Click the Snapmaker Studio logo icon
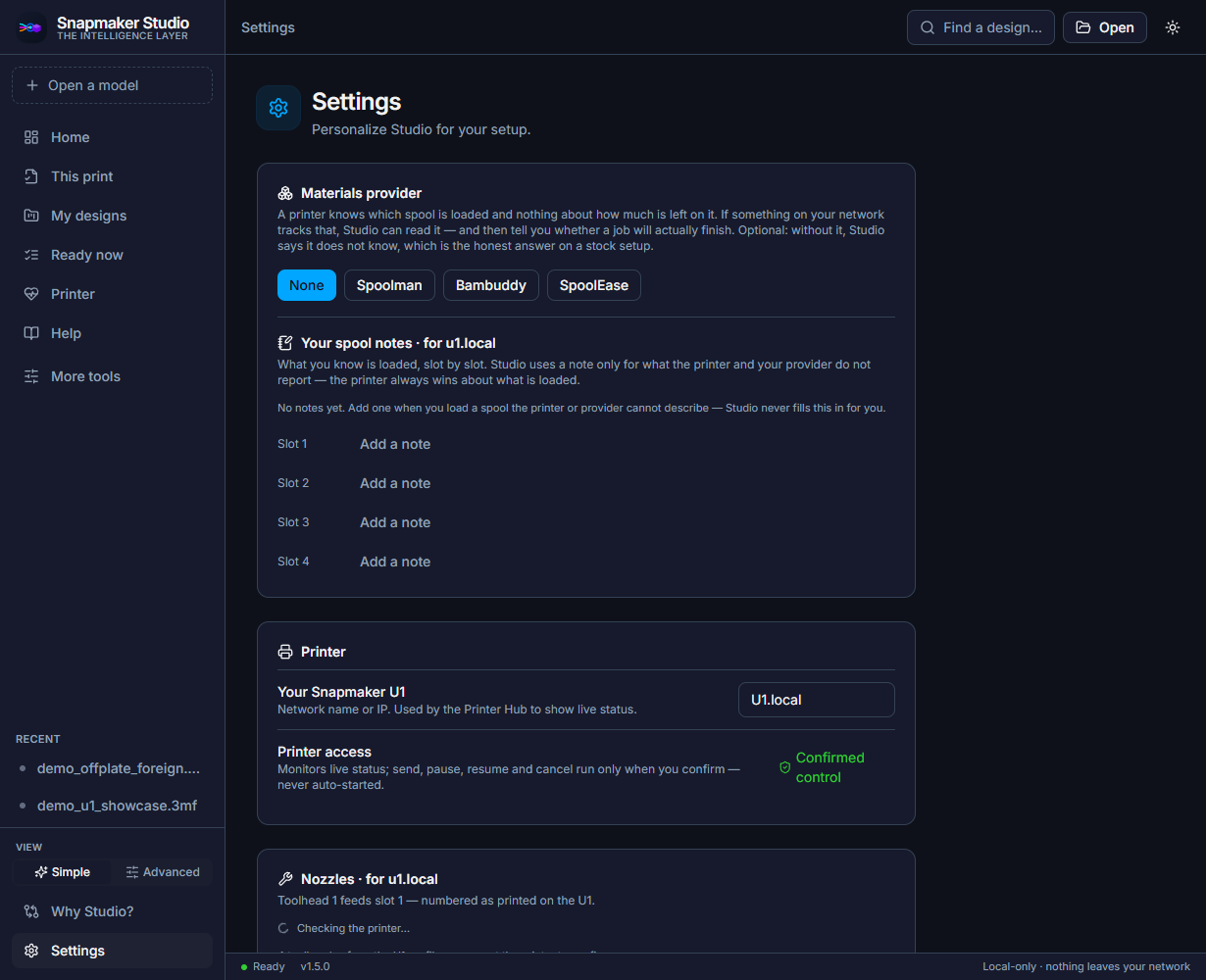1206x980 pixels. tap(30, 27)
